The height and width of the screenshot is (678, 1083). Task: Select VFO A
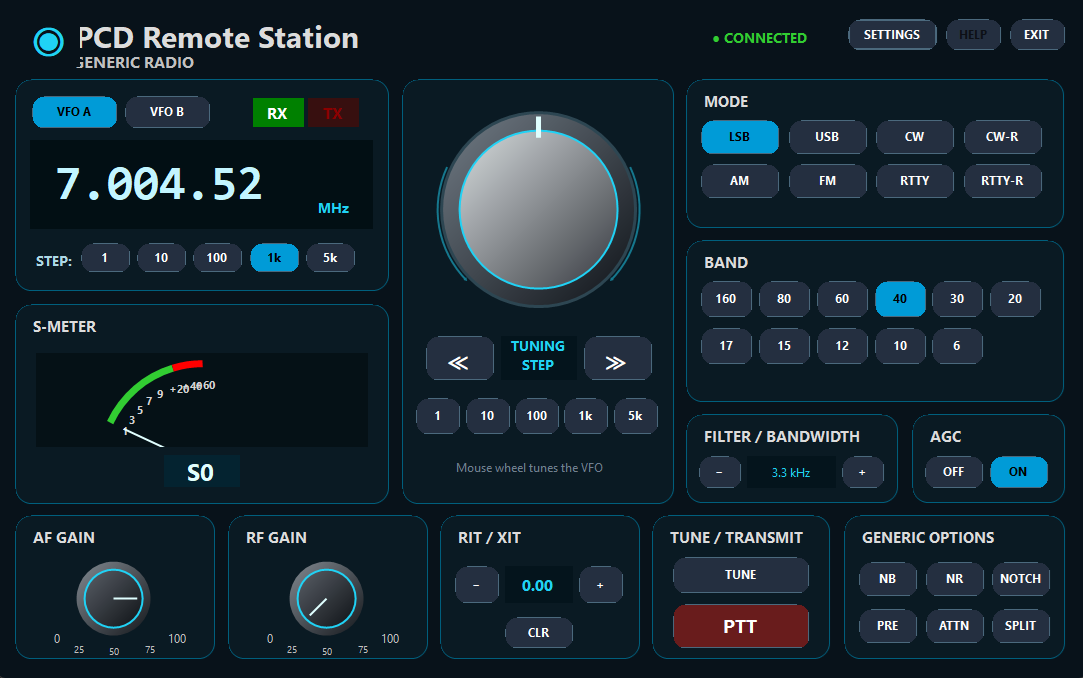click(x=74, y=112)
